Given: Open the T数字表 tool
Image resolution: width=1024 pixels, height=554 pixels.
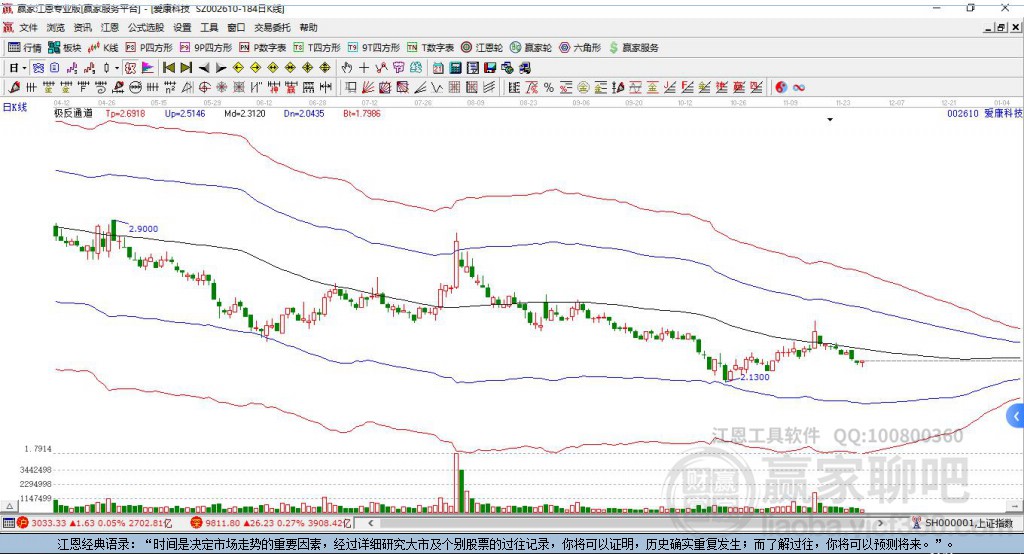Looking at the screenshot, I should point(430,48).
